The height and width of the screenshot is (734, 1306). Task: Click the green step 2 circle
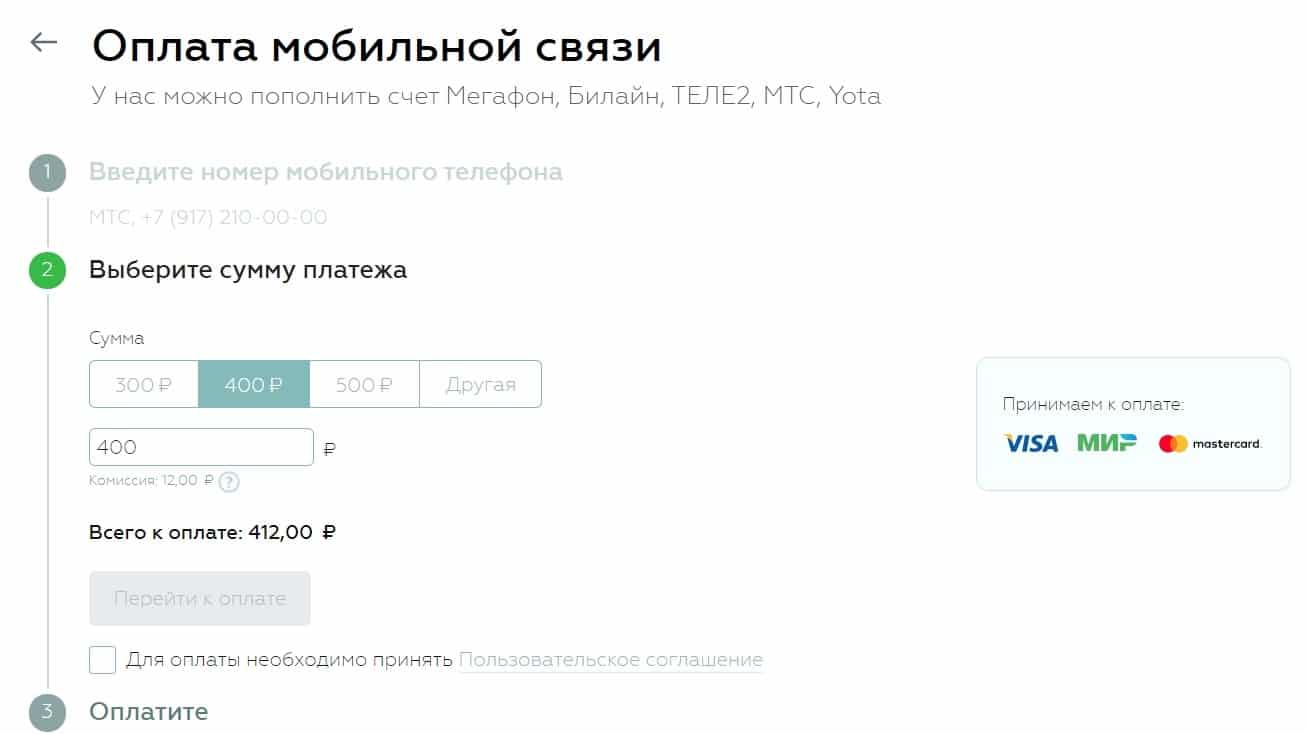[x=47, y=271]
